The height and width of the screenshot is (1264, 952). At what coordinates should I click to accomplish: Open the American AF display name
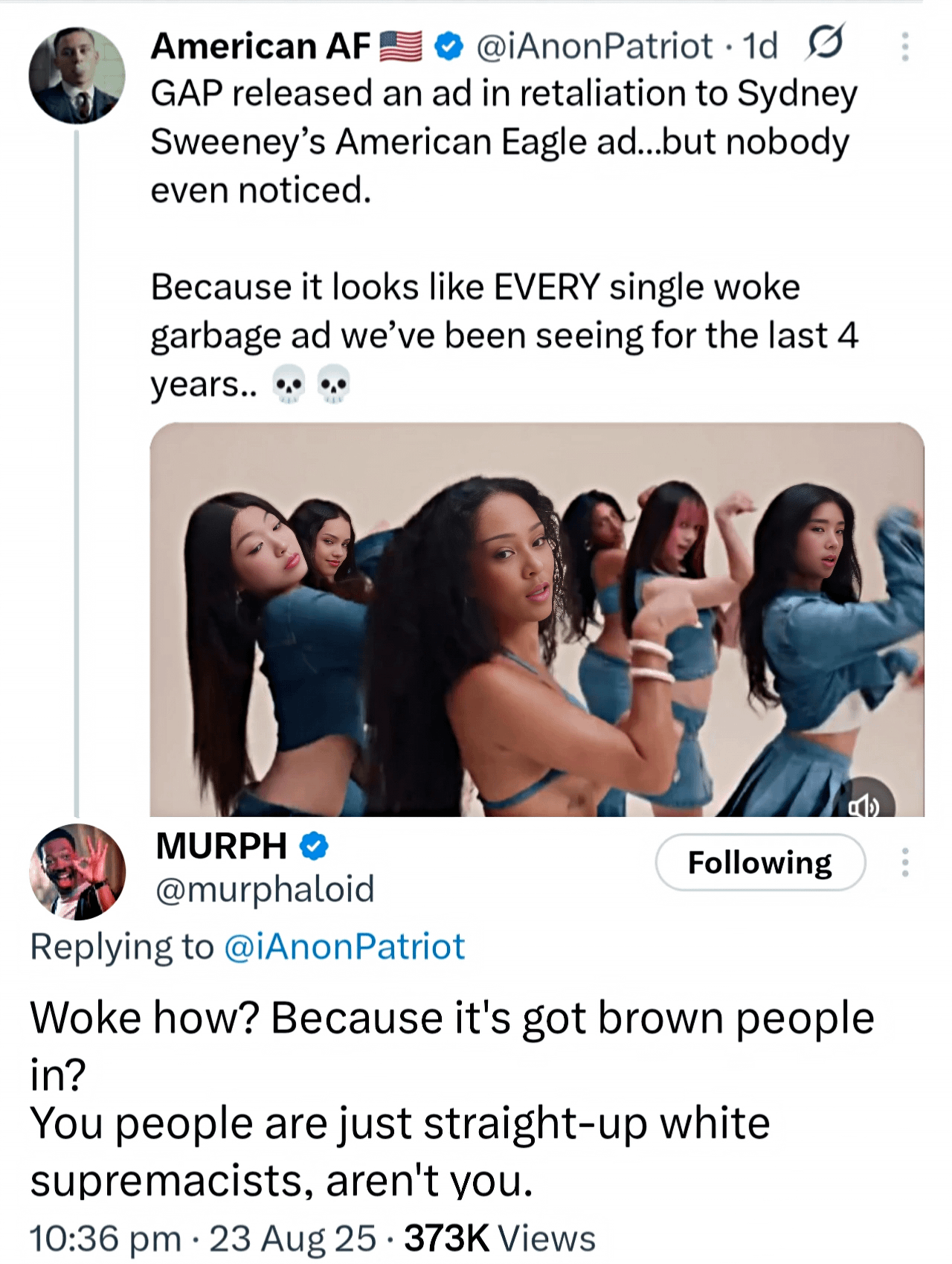[260, 46]
